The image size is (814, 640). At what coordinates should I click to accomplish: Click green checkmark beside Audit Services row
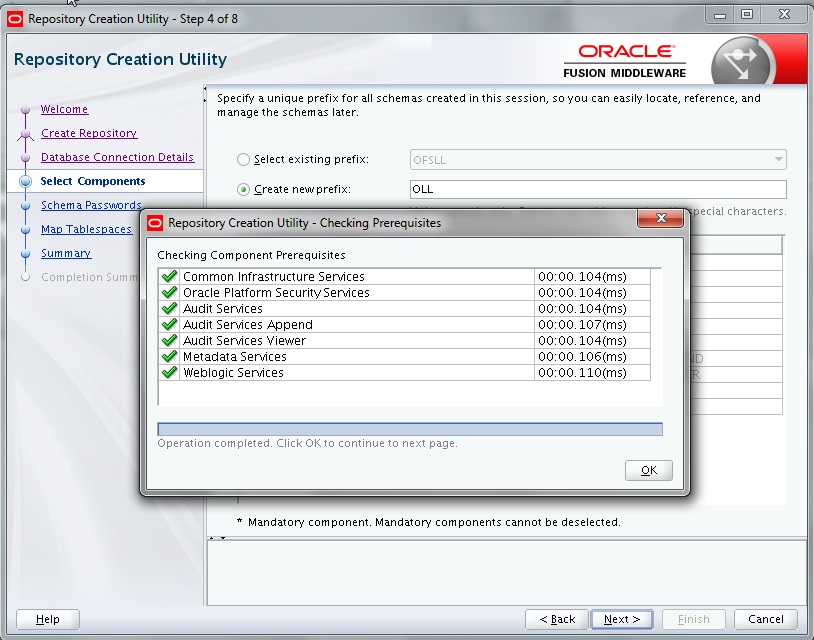(x=169, y=308)
